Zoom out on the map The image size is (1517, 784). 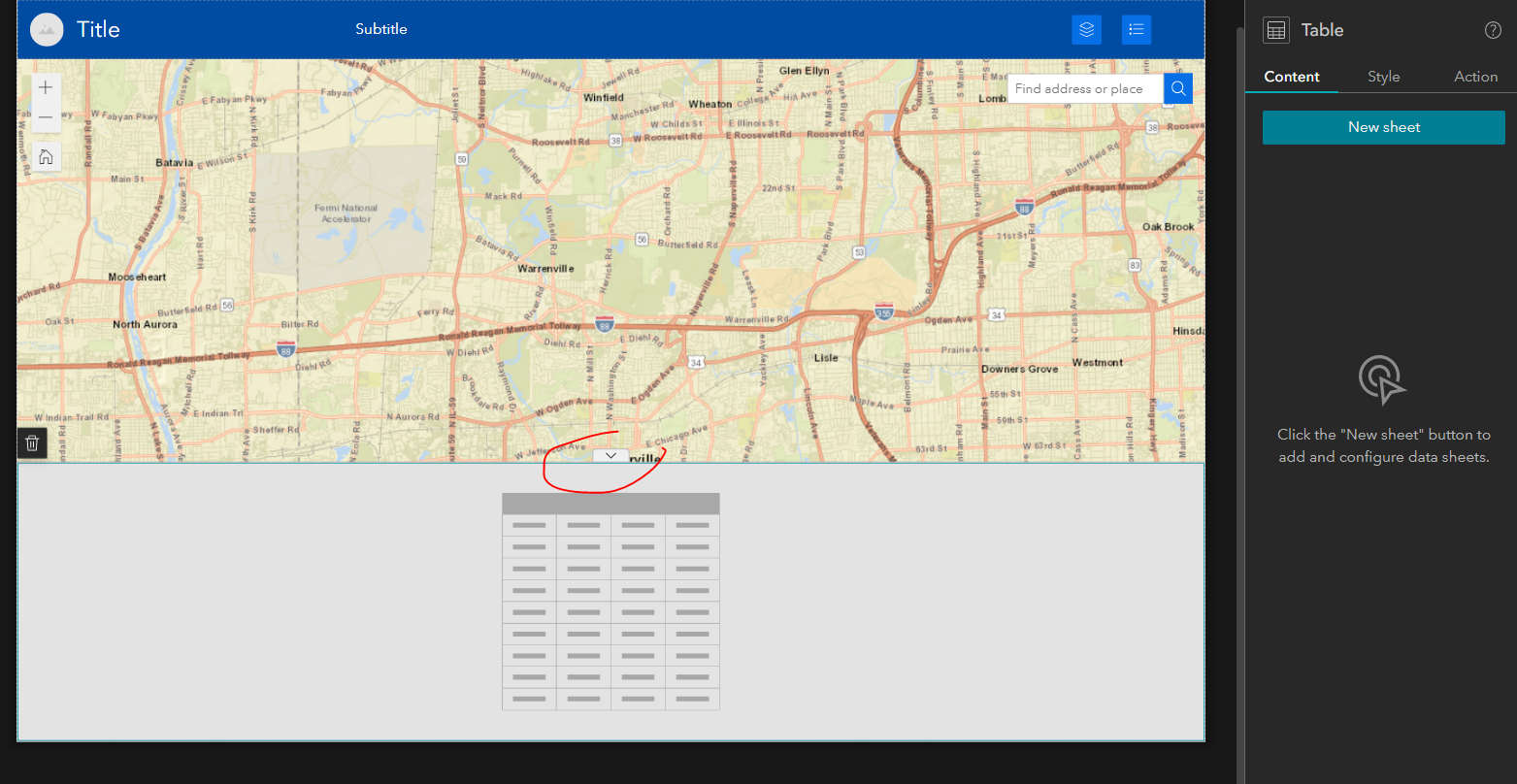pyautogui.click(x=45, y=116)
